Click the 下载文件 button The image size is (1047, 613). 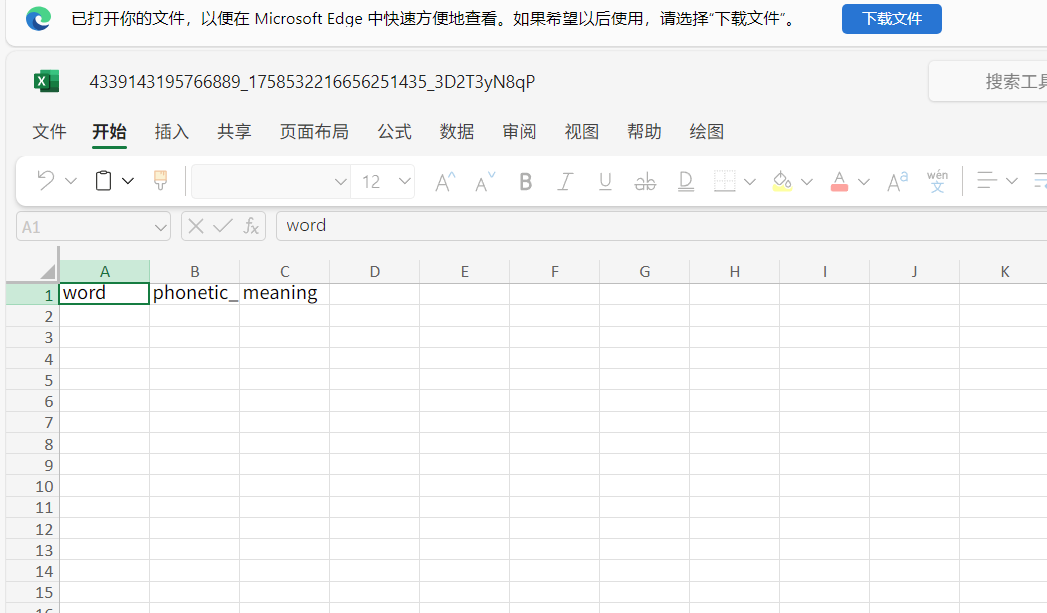(x=891, y=19)
